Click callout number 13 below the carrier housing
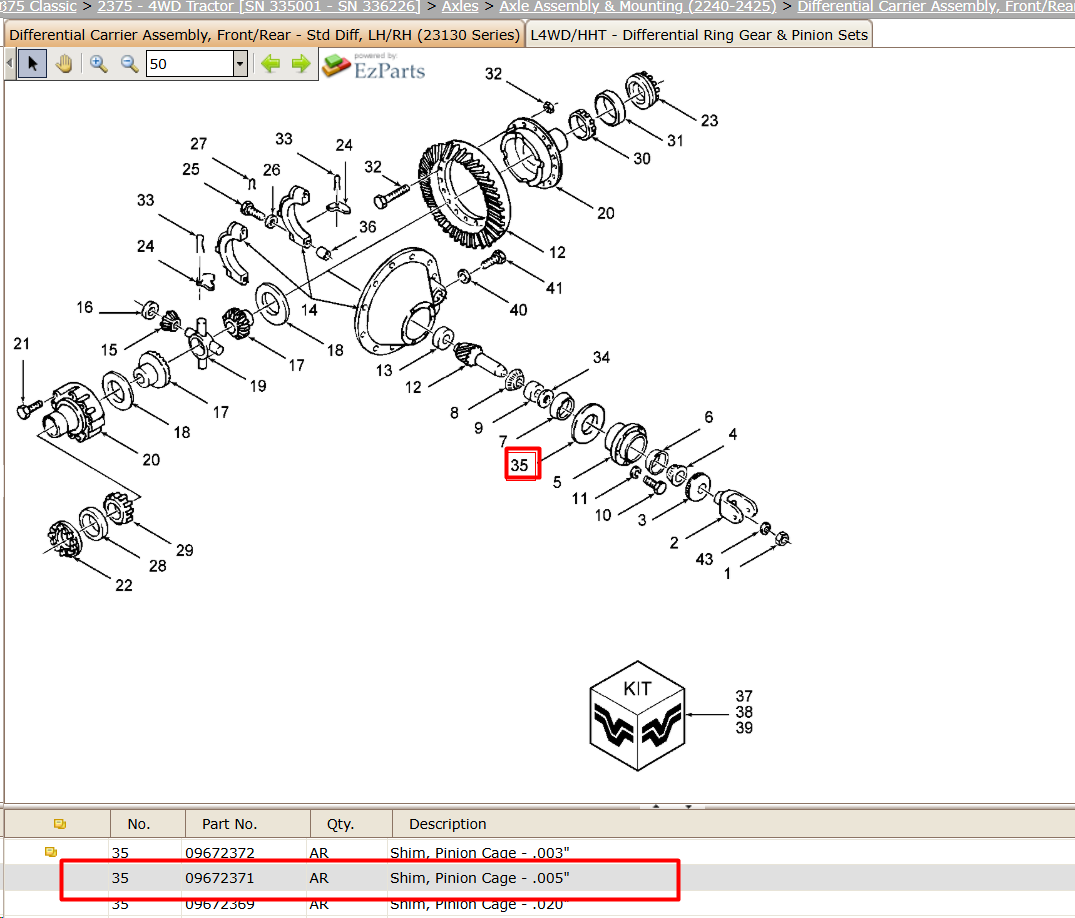This screenshot has height=918, width=1075. [384, 371]
